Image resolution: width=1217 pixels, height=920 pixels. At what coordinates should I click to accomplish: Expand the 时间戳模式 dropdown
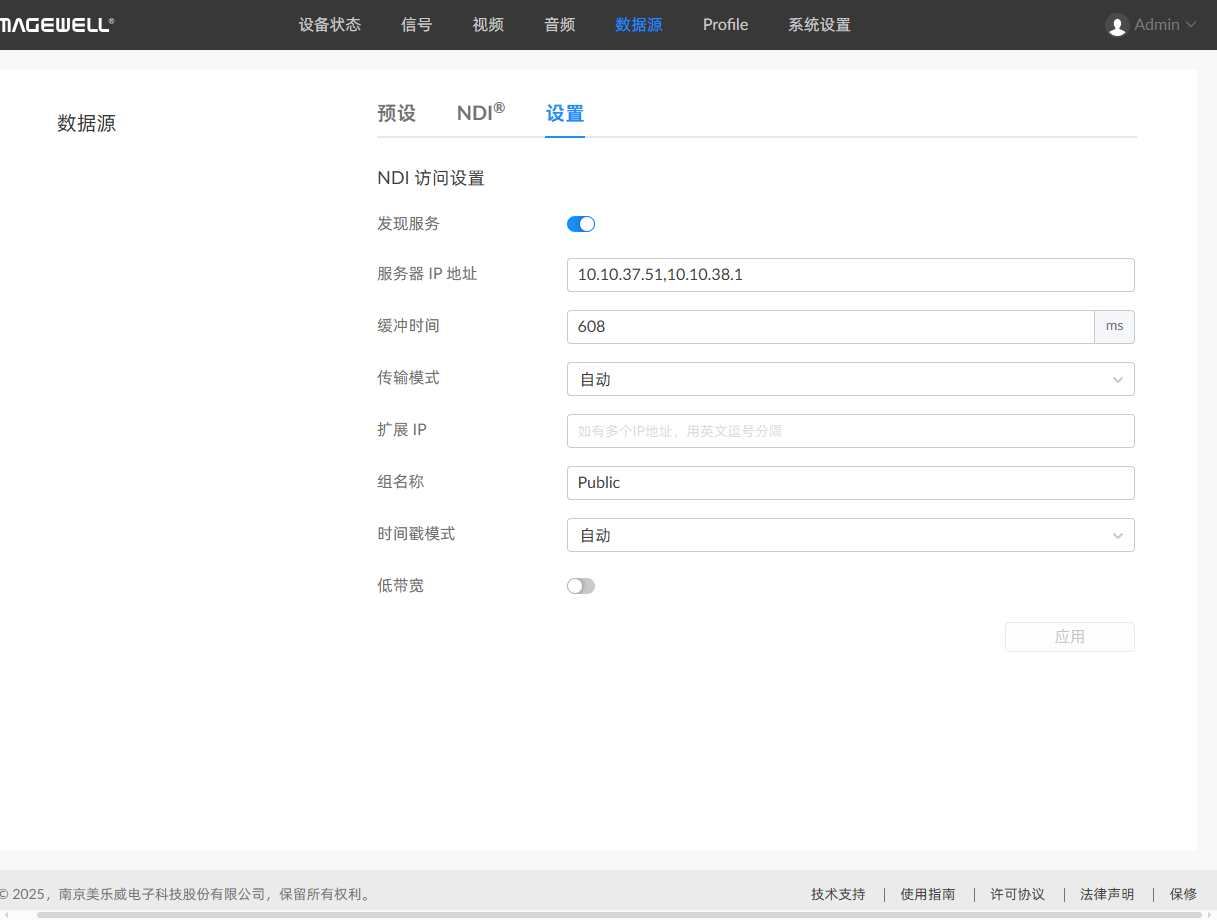click(850, 535)
